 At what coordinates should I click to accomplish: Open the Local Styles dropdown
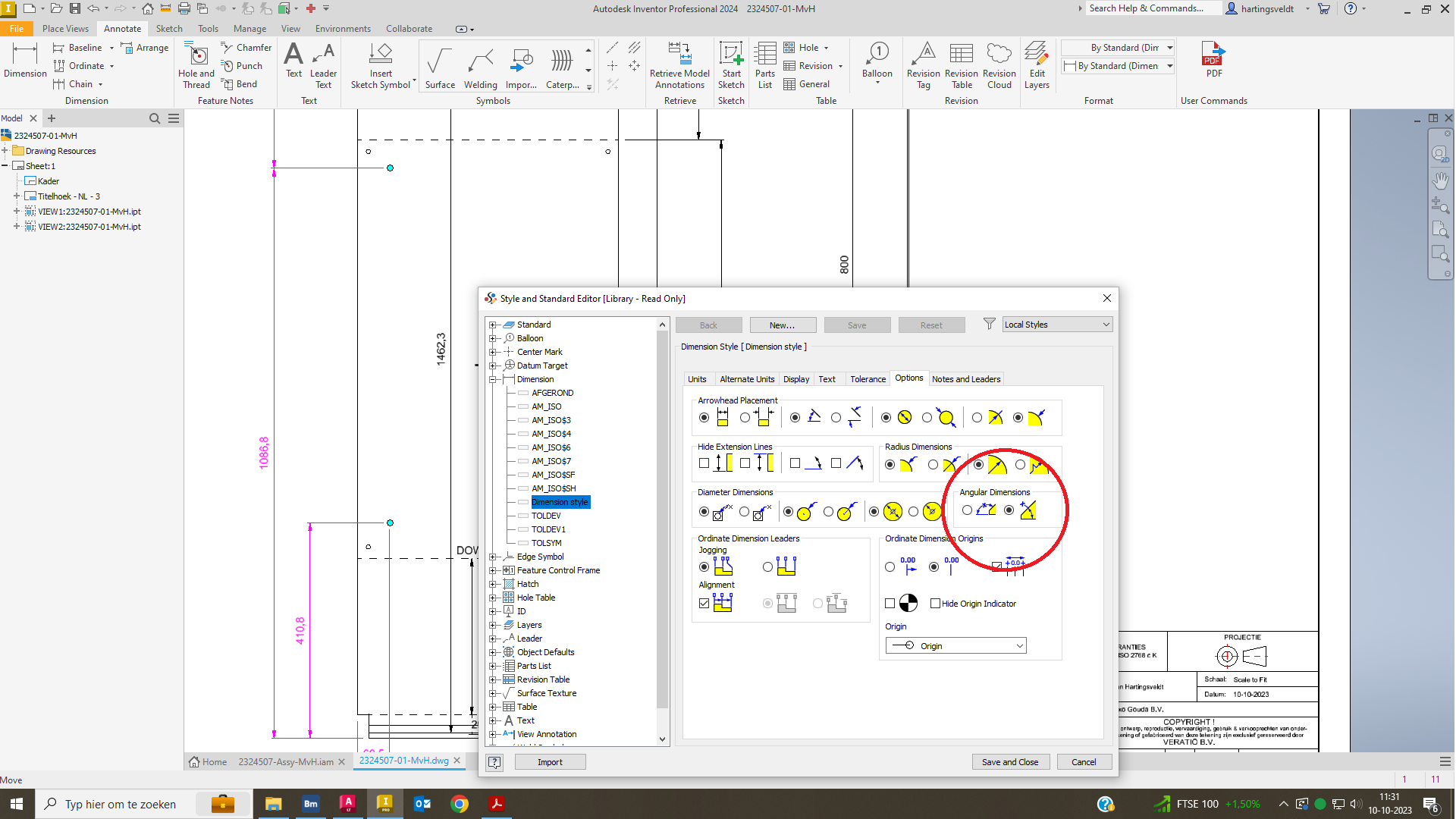(1056, 324)
